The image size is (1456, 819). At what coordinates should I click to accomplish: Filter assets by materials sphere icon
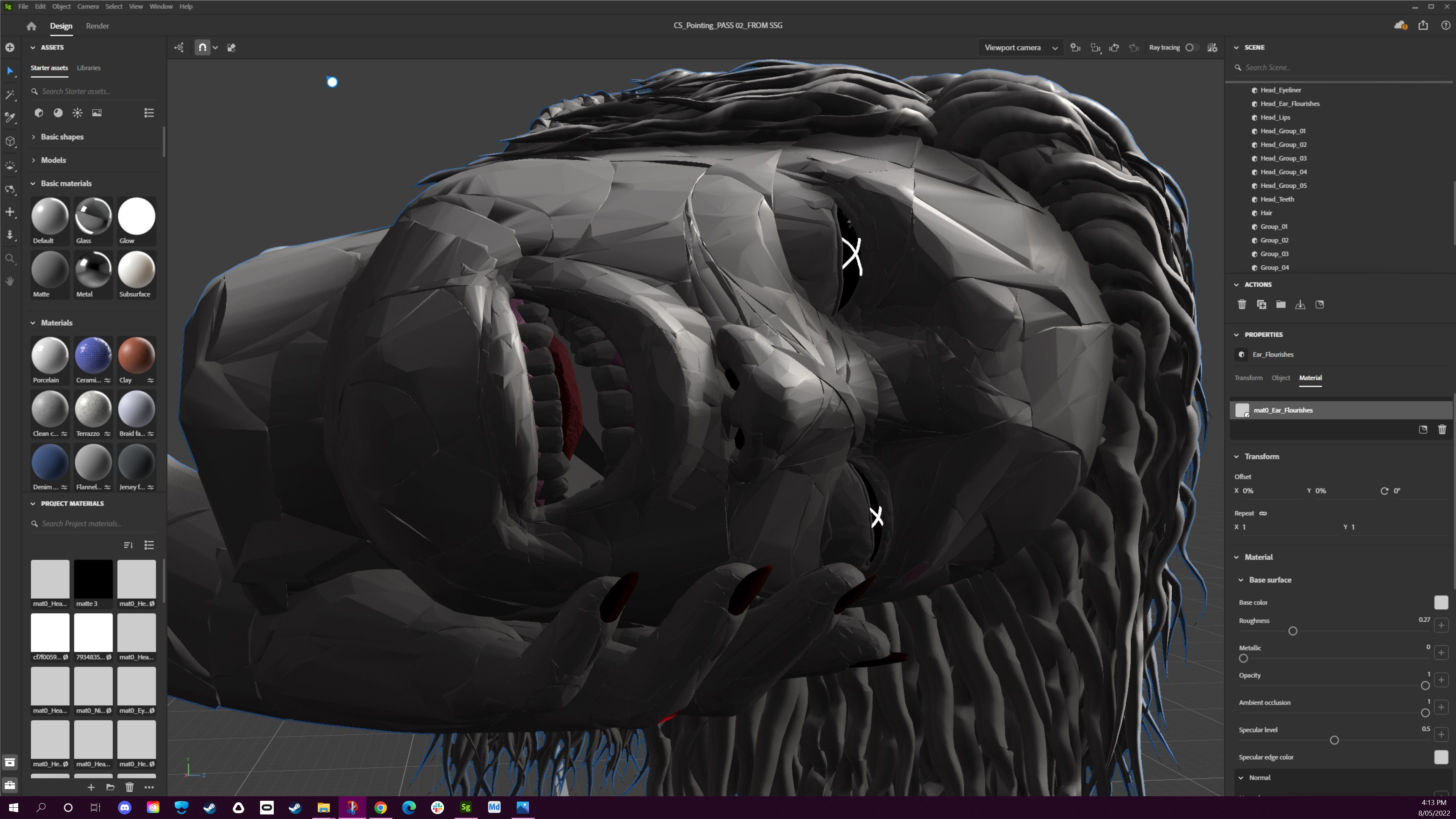(x=58, y=113)
